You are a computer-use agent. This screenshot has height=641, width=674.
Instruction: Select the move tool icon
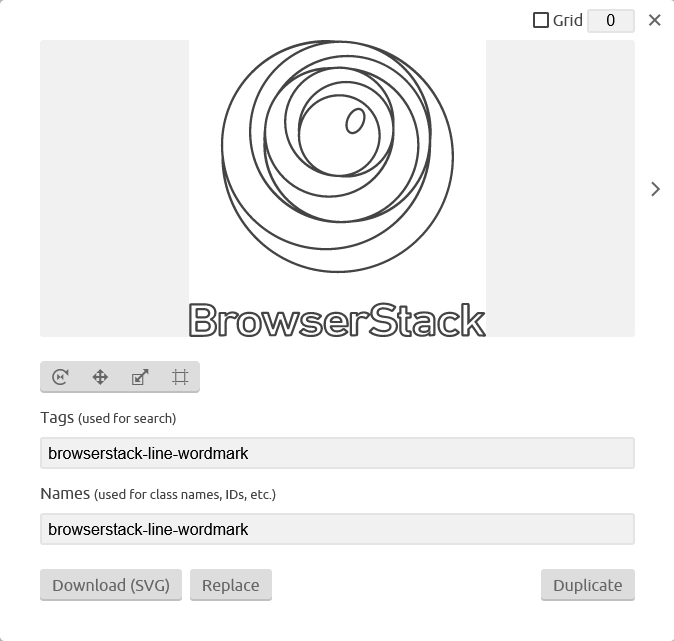tap(100, 377)
